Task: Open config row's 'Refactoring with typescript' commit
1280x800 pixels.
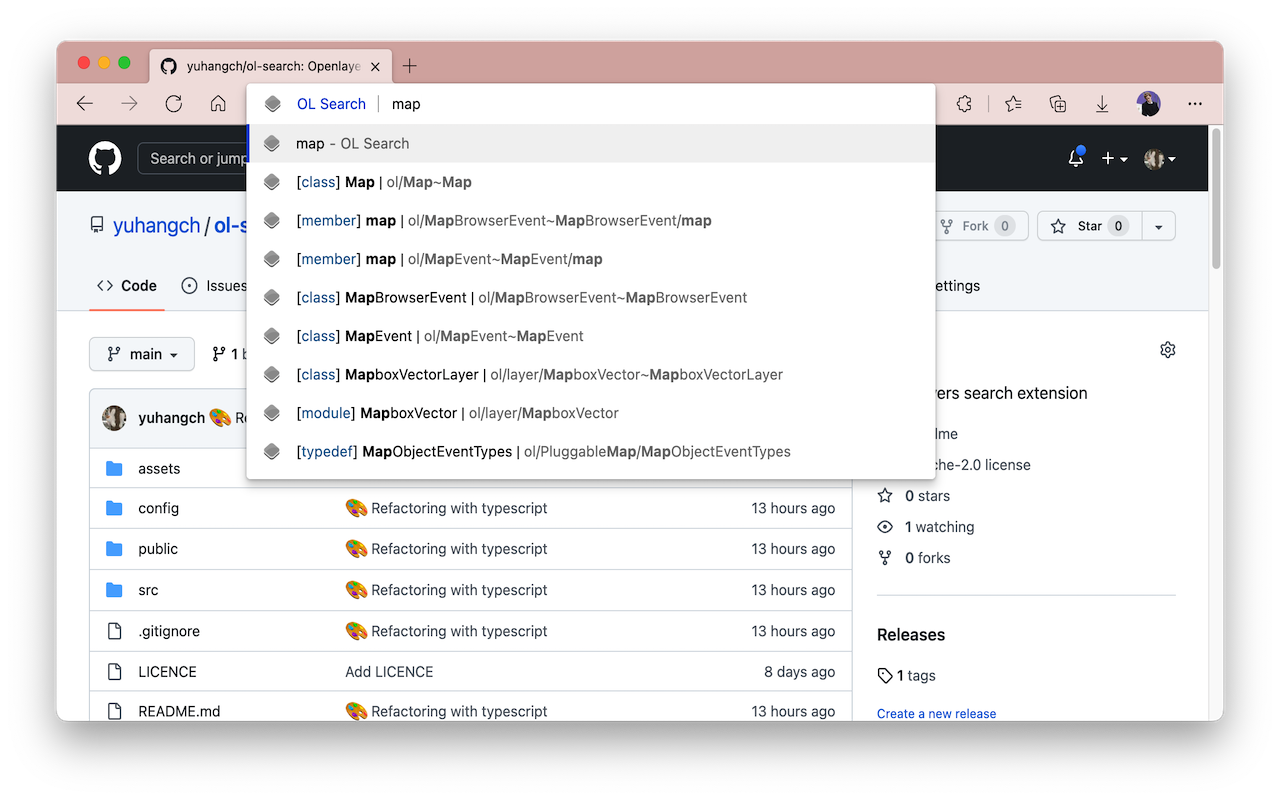Action: (459, 508)
